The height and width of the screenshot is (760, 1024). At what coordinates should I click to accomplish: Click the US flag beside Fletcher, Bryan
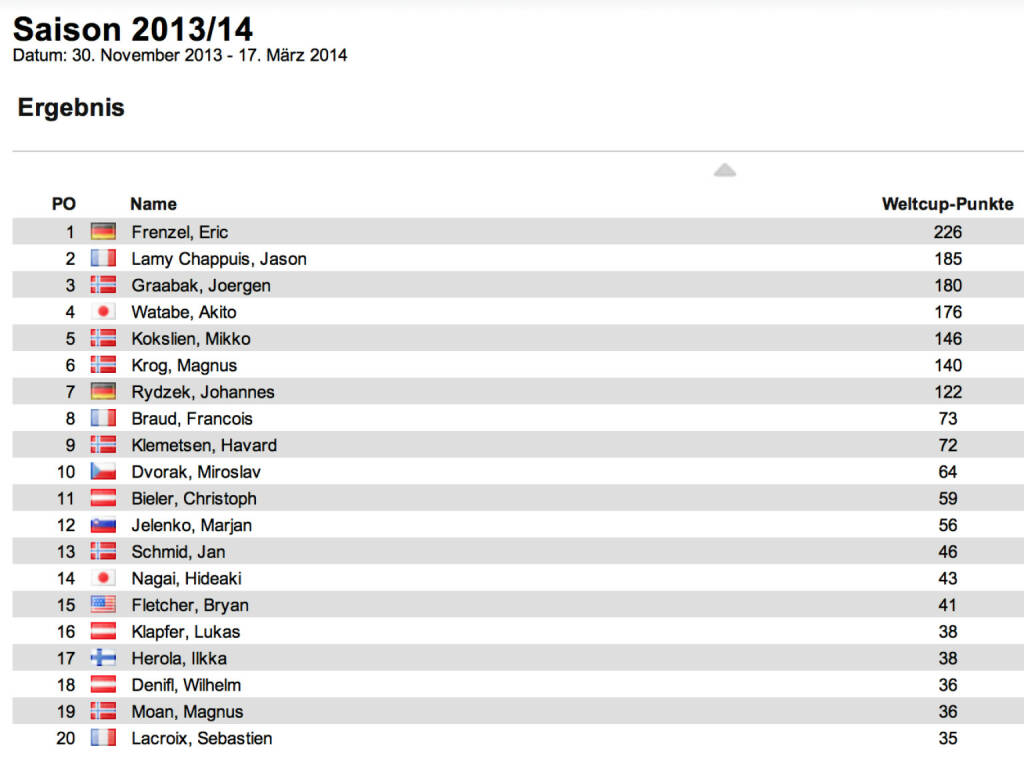(x=103, y=605)
